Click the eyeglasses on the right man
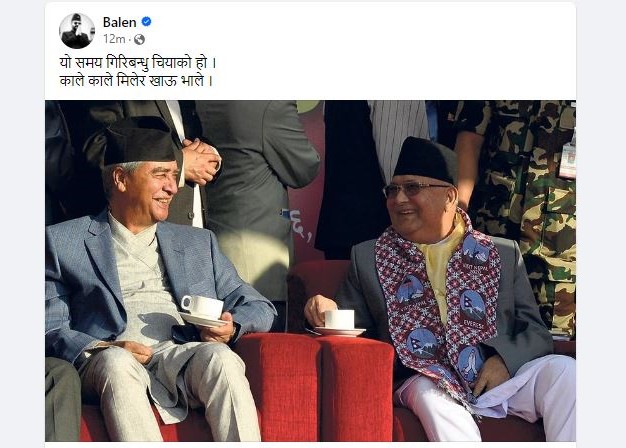This screenshot has width=626, height=448. [x=414, y=189]
